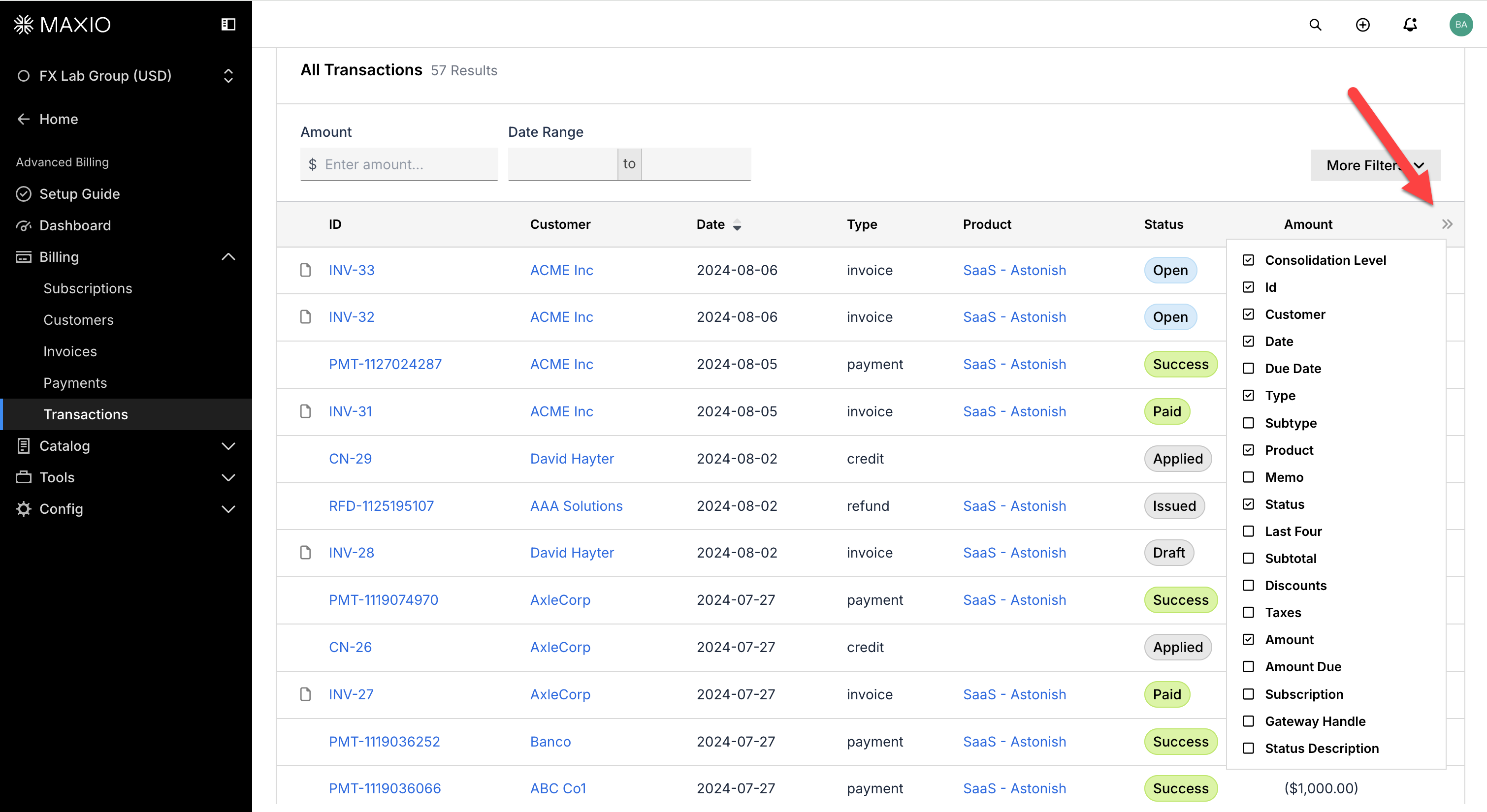The width and height of the screenshot is (1487, 812).
Task: Open ABC Co1 customer link
Action: (x=557, y=788)
